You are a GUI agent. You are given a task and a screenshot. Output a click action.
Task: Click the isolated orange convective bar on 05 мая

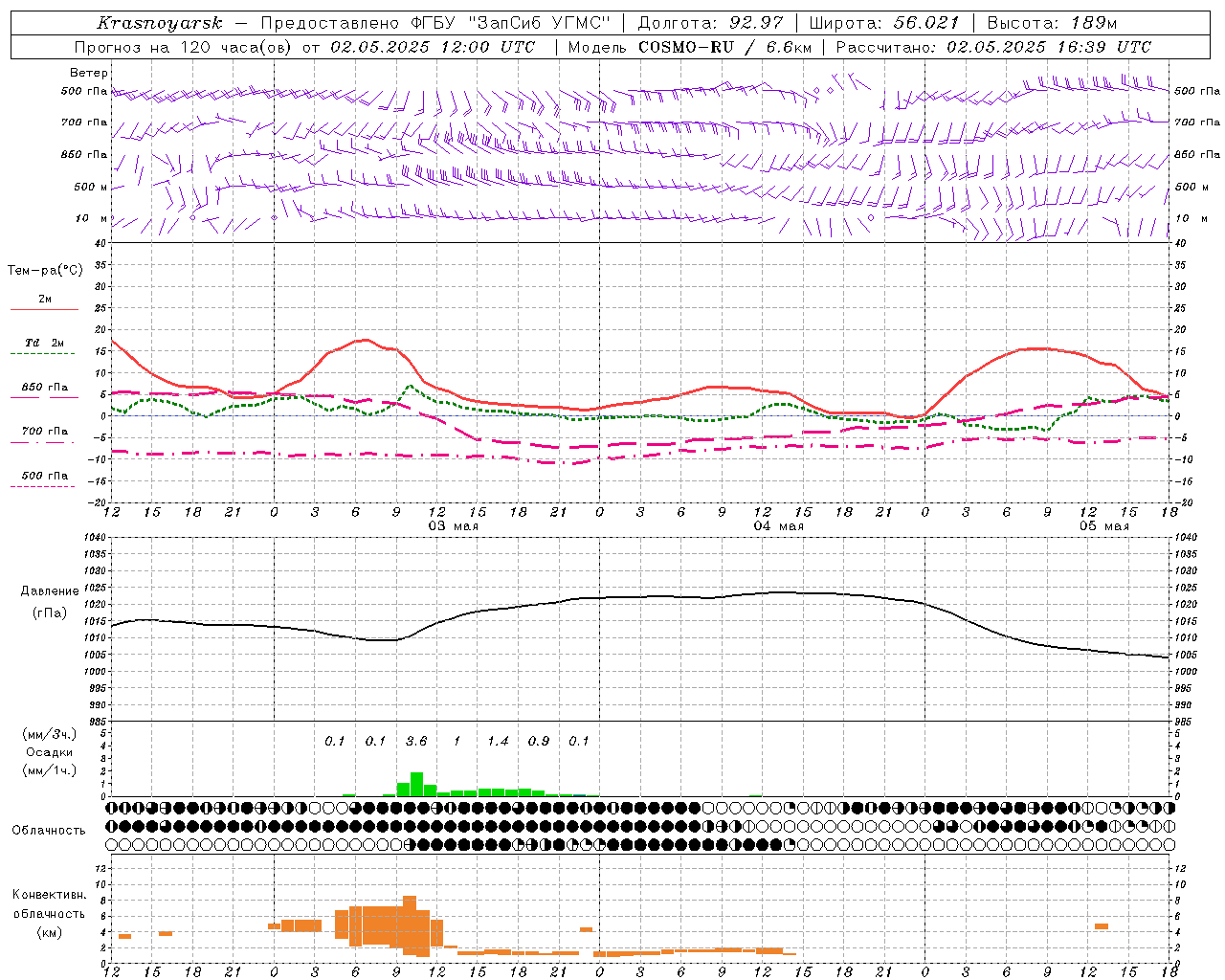click(x=1102, y=926)
